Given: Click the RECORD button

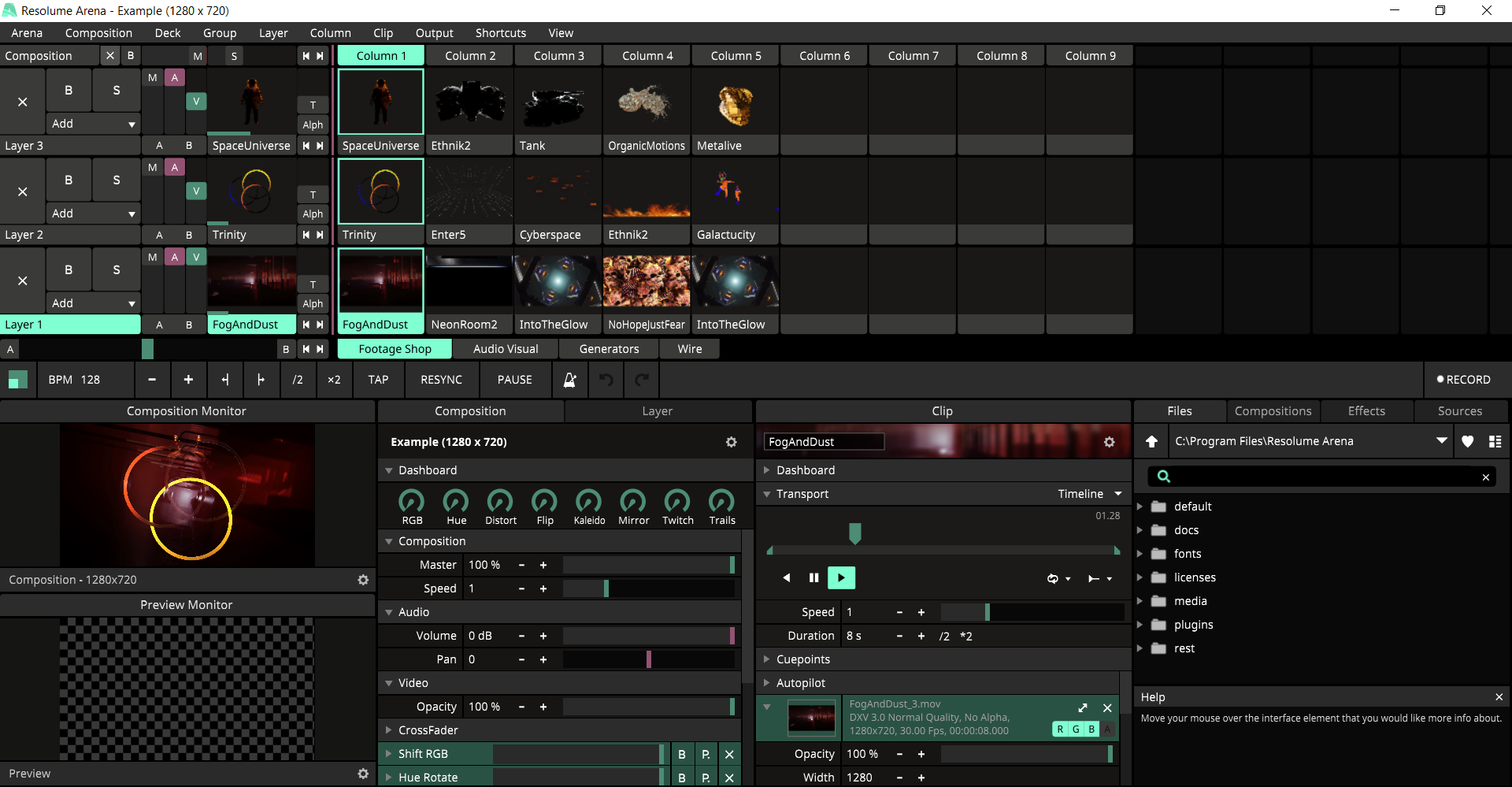Looking at the screenshot, I should tap(1464, 380).
